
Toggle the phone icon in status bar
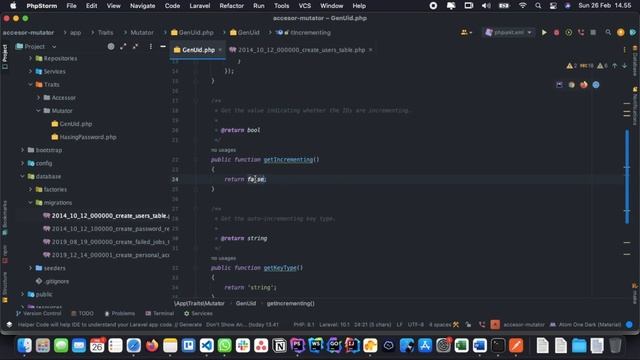tap(482, 324)
